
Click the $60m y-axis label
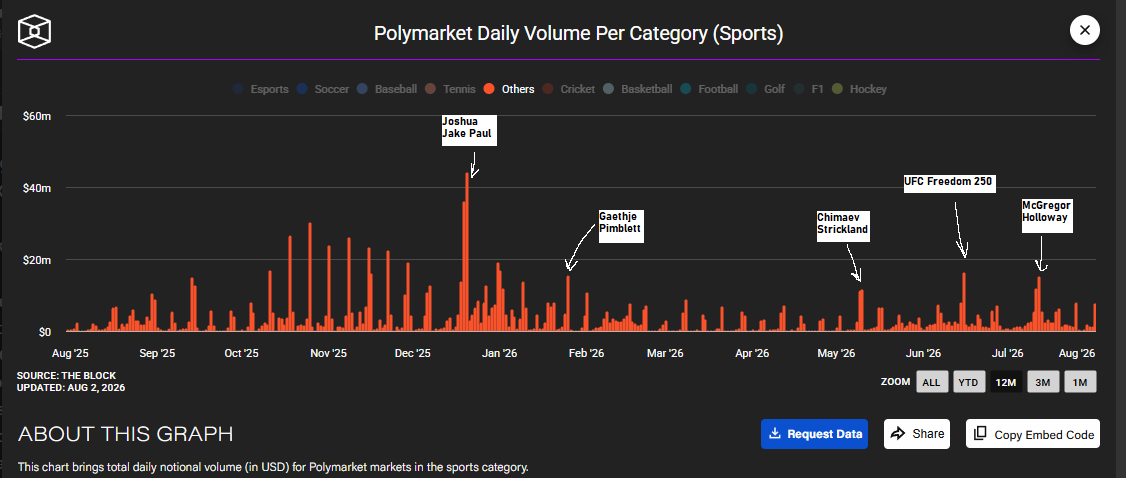click(x=36, y=116)
